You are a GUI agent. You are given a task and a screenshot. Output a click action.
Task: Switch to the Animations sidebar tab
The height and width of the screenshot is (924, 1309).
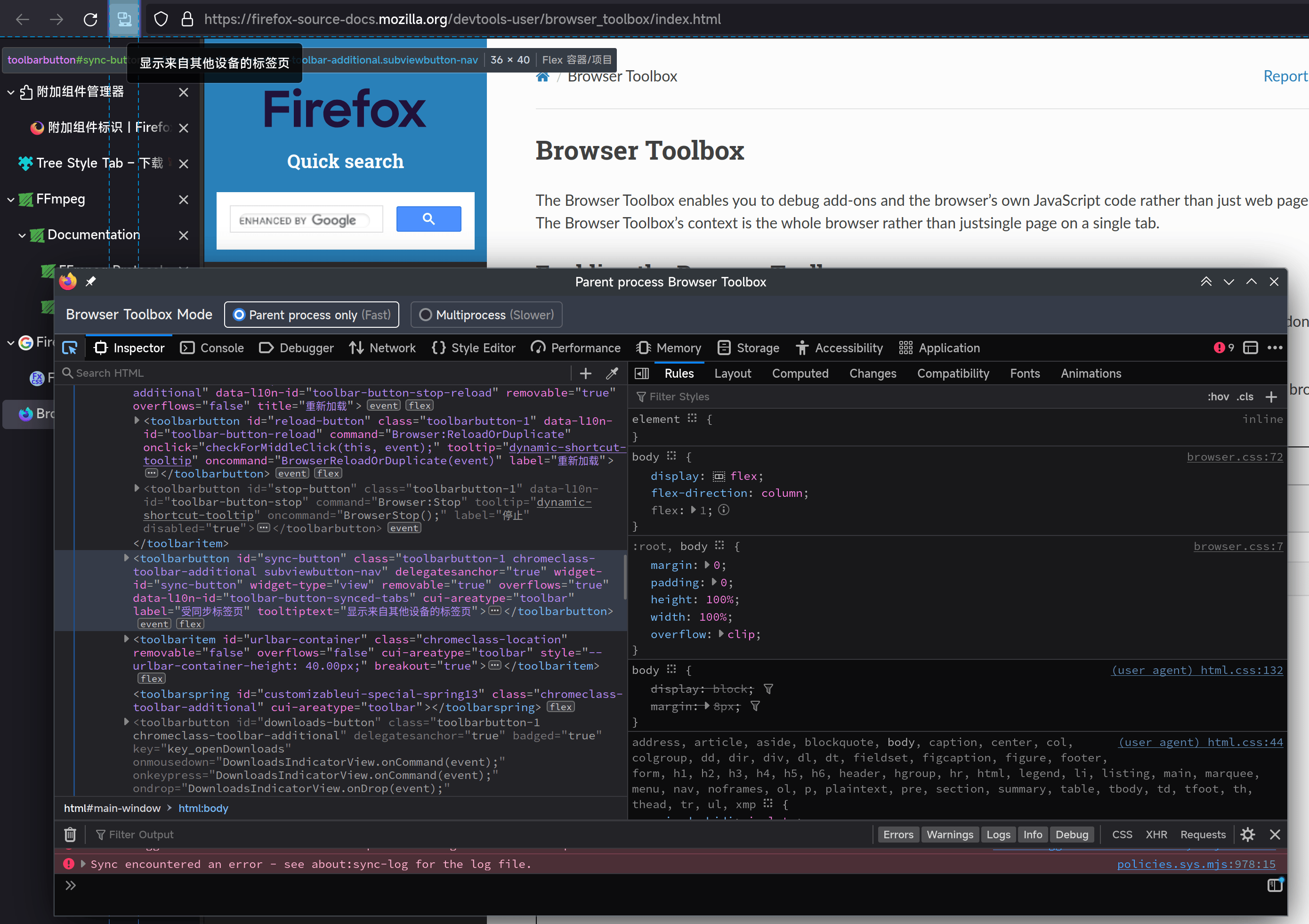[1091, 373]
